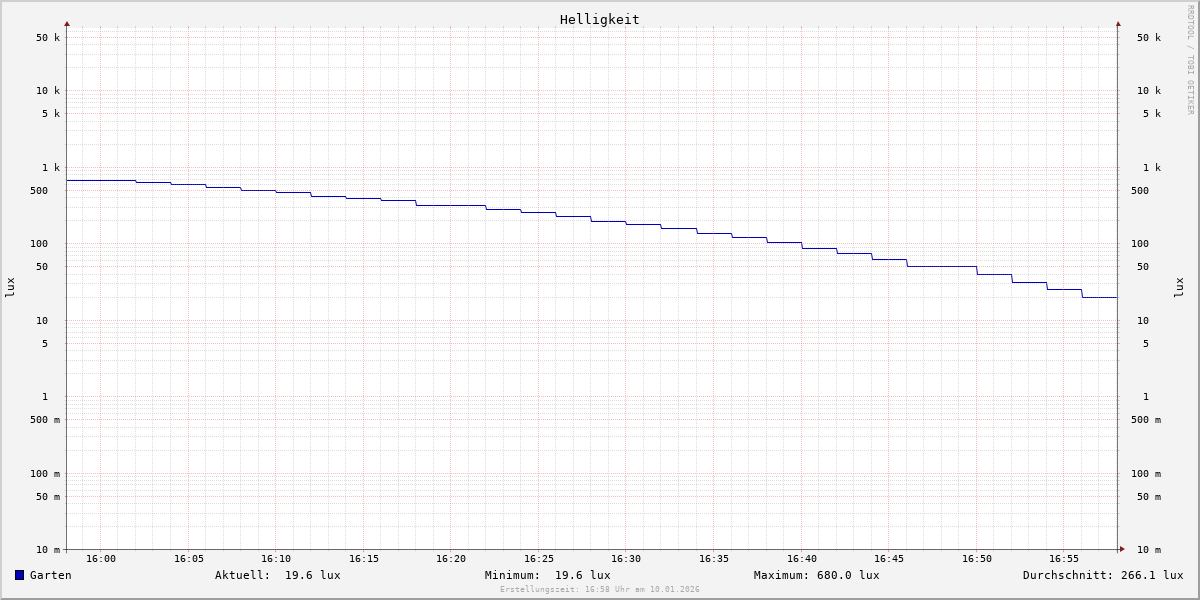Image resolution: width=1200 pixels, height=600 pixels.
Task: Click the Minimum 19.6 lux statistic
Action: (547, 575)
